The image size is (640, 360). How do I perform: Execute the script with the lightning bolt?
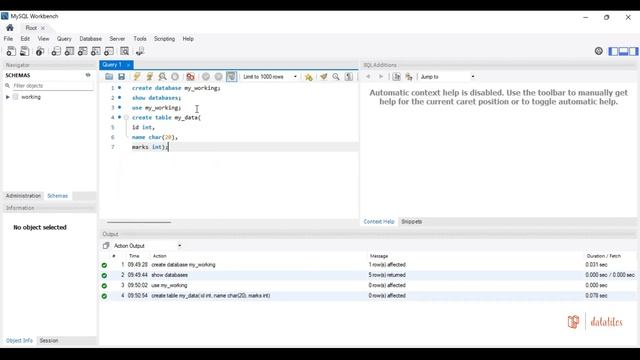click(137, 77)
